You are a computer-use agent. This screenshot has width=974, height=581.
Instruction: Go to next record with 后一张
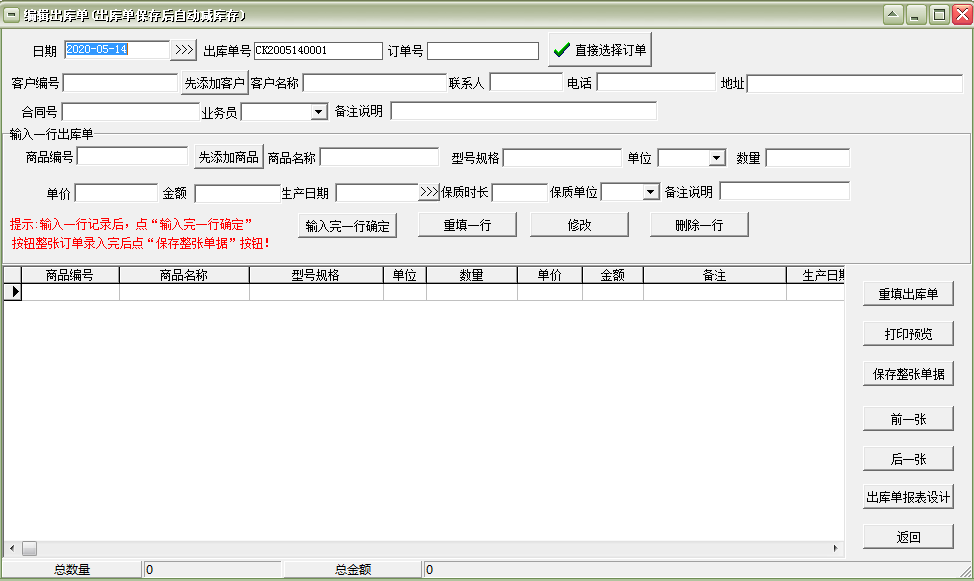pos(908,459)
